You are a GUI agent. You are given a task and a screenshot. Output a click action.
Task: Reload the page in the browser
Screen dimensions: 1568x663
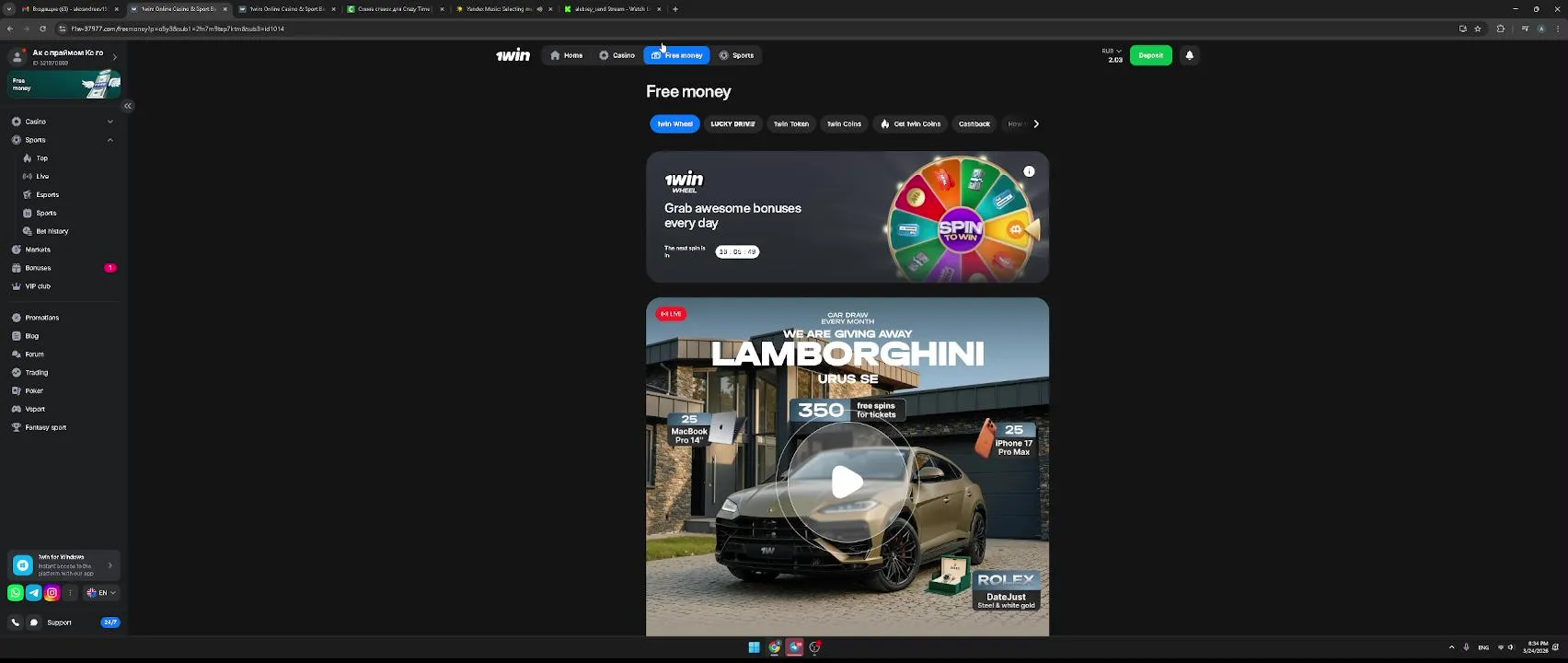tap(42, 29)
